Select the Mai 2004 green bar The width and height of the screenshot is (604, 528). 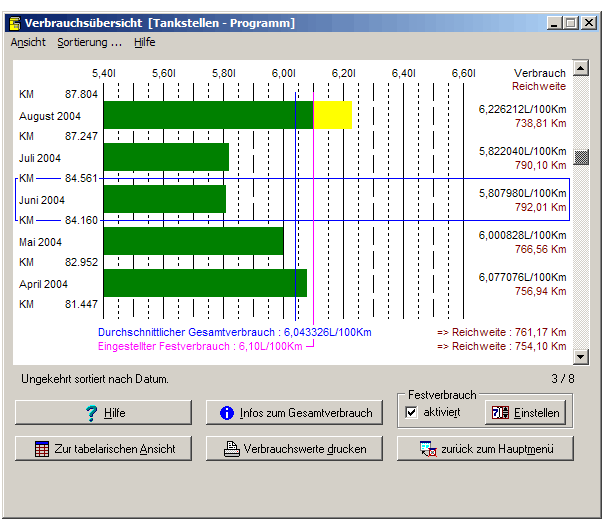(x=193, y=241)
